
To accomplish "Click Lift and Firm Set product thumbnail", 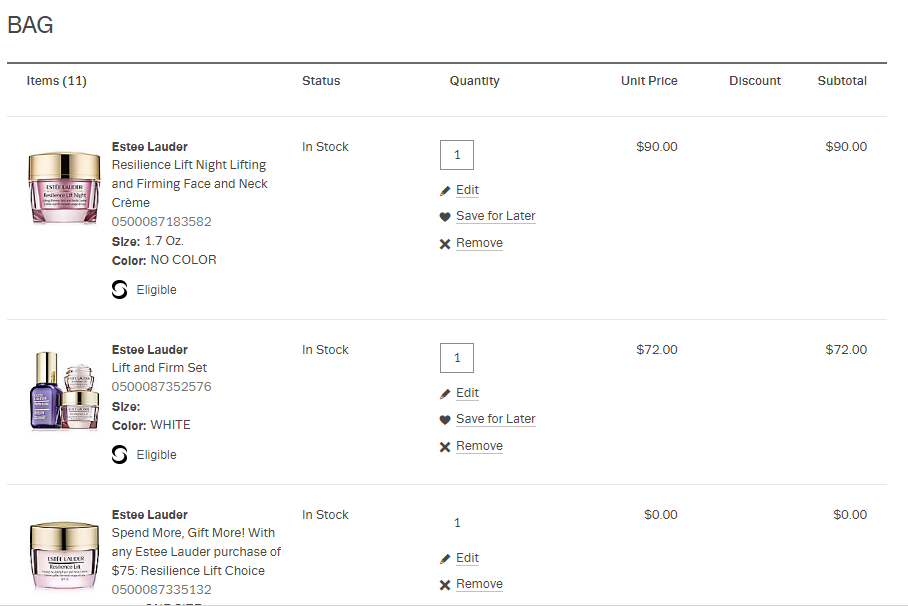I will 65,391.
